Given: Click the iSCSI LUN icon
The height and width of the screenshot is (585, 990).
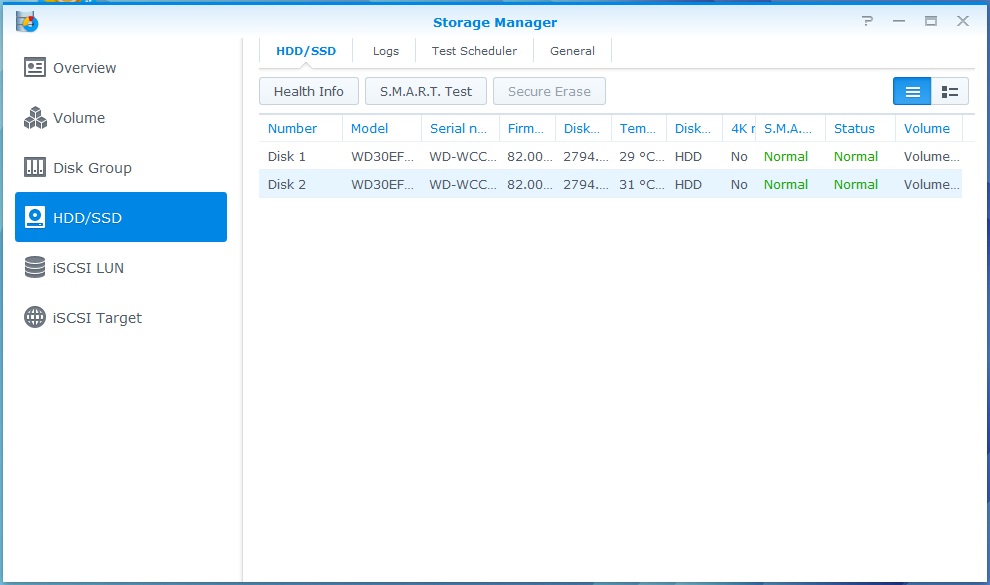Looking at the screenshot, I should coord(35,268).
